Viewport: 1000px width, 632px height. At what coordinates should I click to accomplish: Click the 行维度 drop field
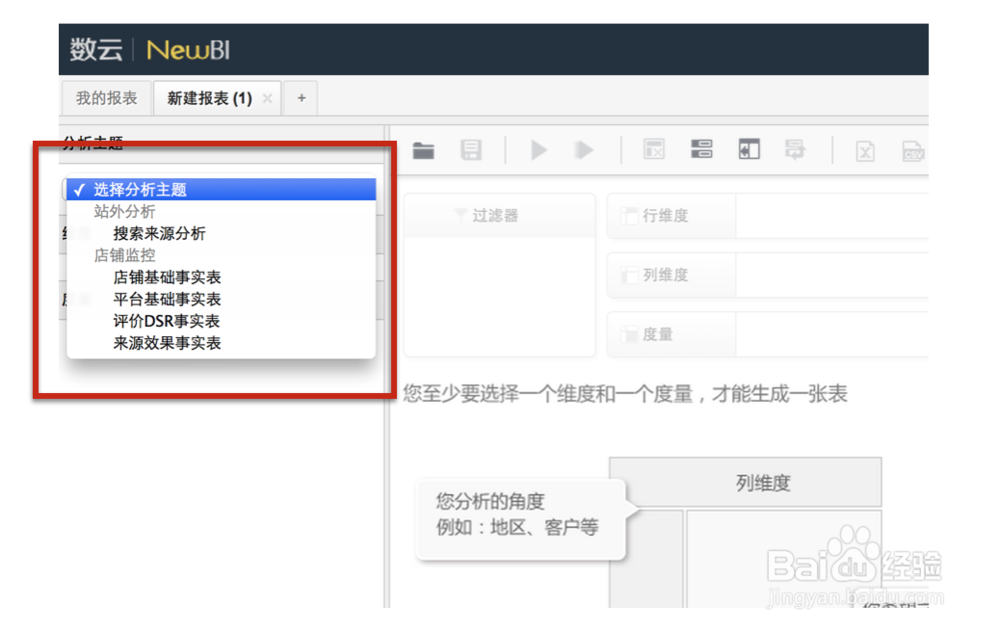(x=832, y=216)
